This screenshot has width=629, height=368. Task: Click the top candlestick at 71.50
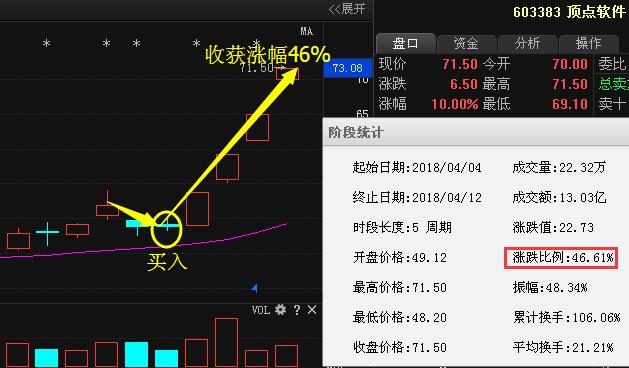click(x=287, y=74)
